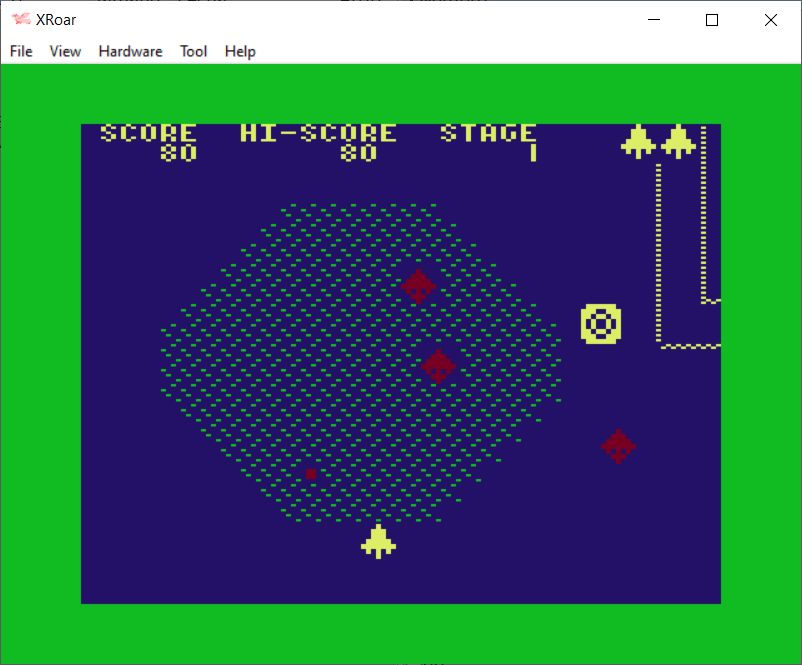
Task: Click the SCORE label text
Action: (x=148, y=133)
